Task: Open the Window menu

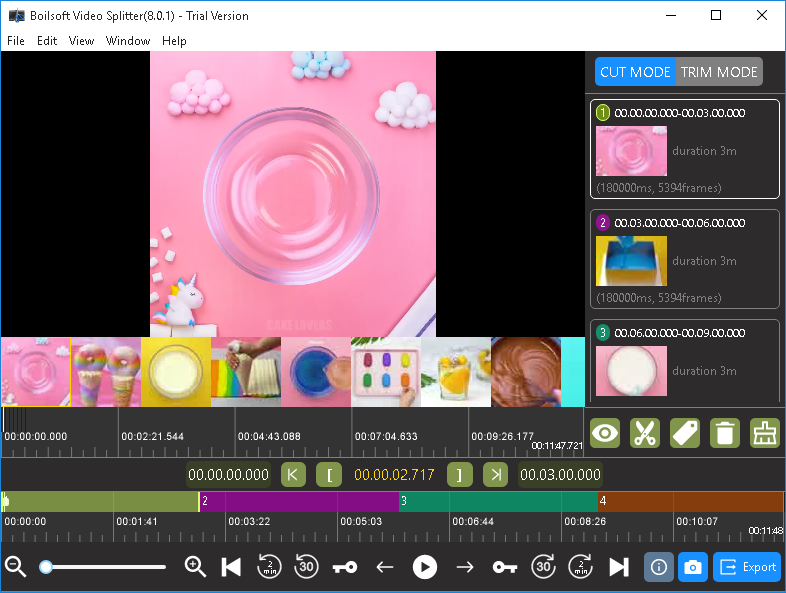Action: click(128, 41)
